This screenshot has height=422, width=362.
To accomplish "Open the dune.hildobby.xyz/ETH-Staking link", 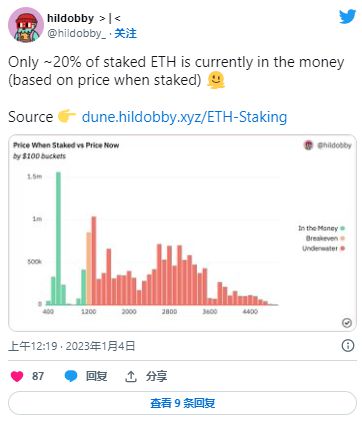I will click(x=184, y=117).
